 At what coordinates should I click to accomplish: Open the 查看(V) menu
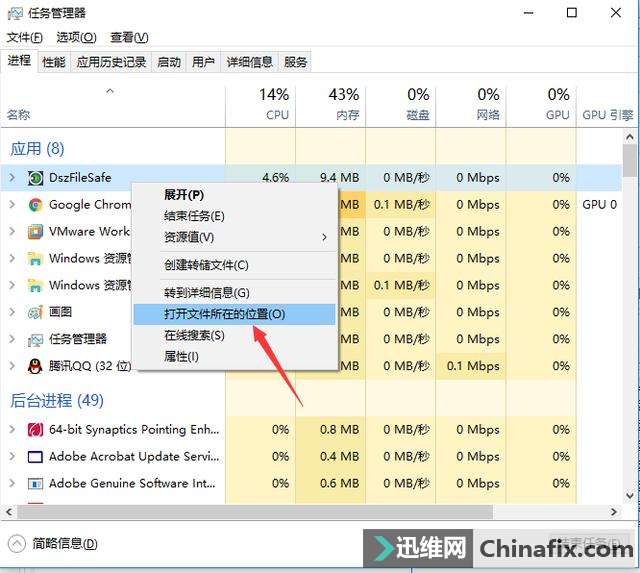click(x=129, y=38)
